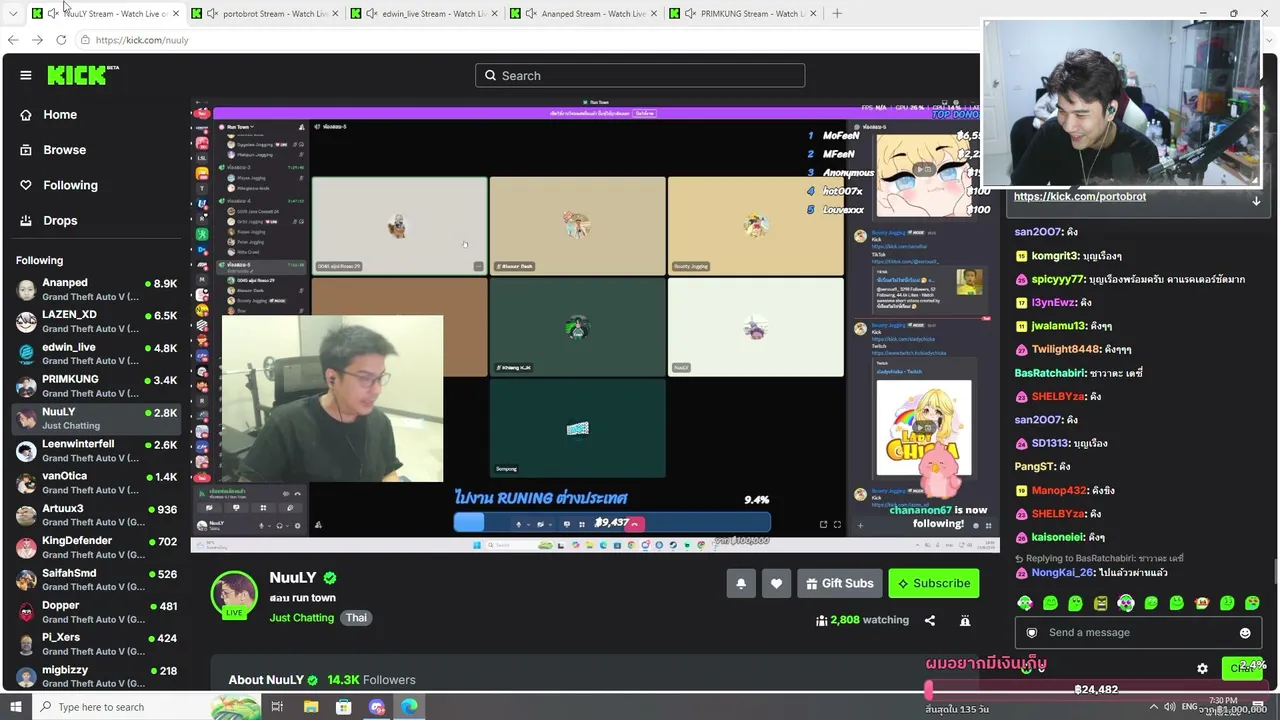Open Artuux3 channel in Following list

coord(96,515)
